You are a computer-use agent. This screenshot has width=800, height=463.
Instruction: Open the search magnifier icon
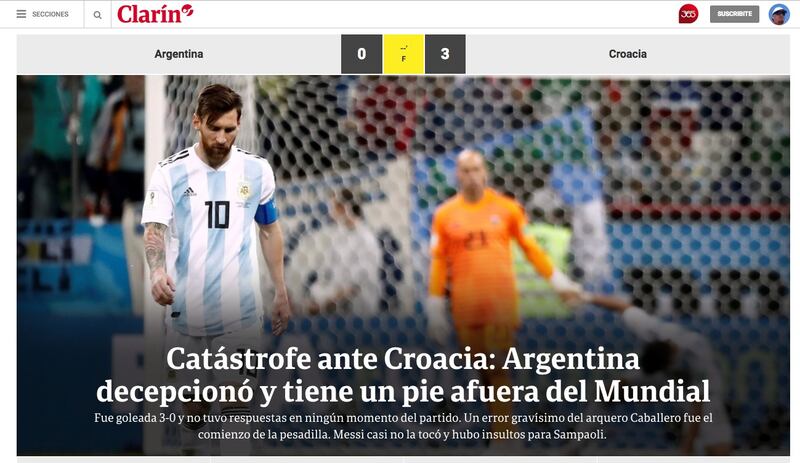[97, 15]
